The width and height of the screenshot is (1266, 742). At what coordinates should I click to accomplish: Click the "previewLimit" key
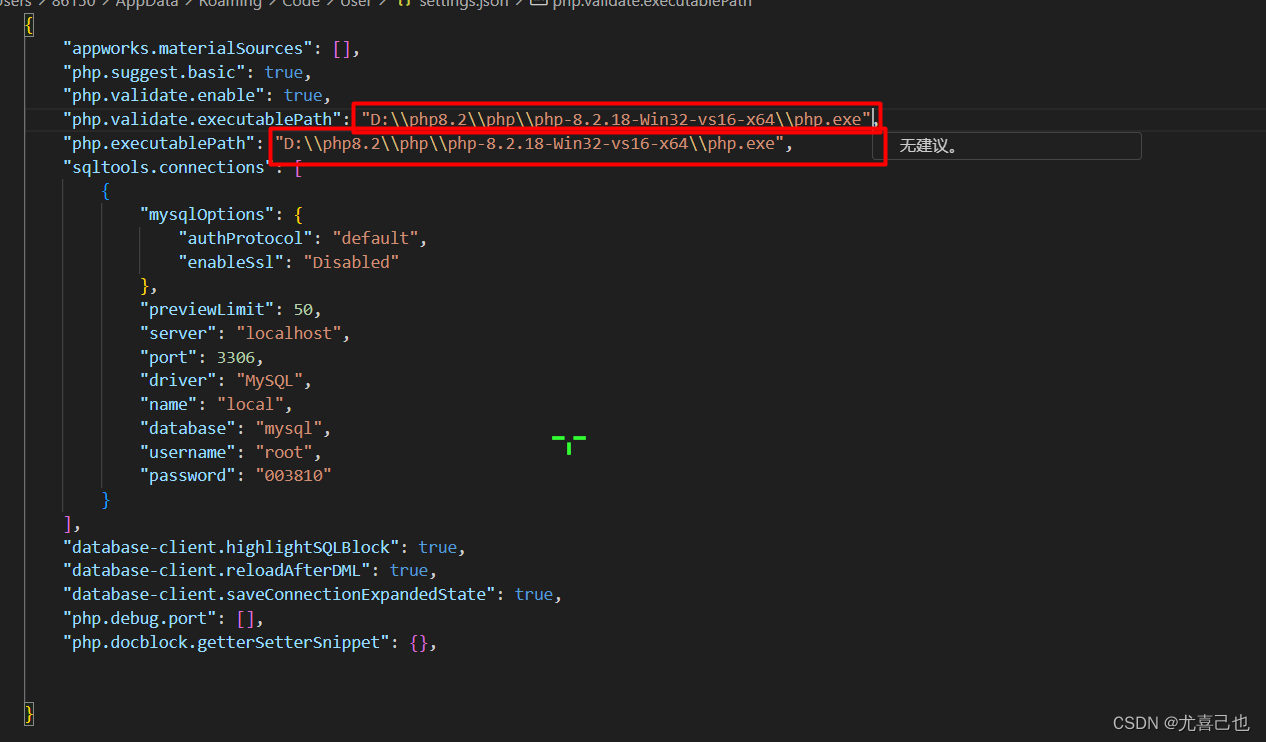pyautogui.click(x=207, y=309)
